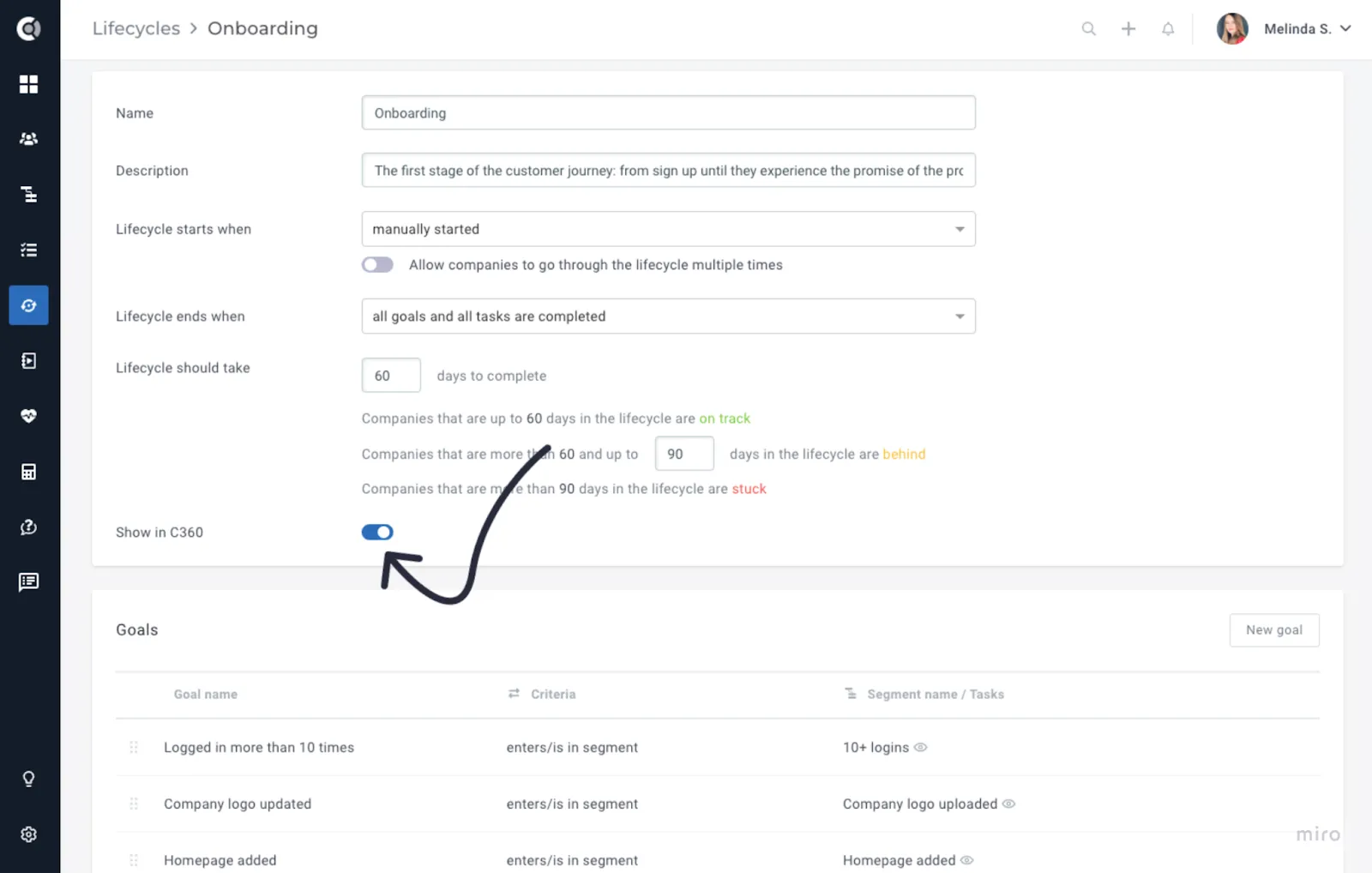Click the notifications bell icon
The height and width of the screenshot is (873, 1372).
[1168, 28]
